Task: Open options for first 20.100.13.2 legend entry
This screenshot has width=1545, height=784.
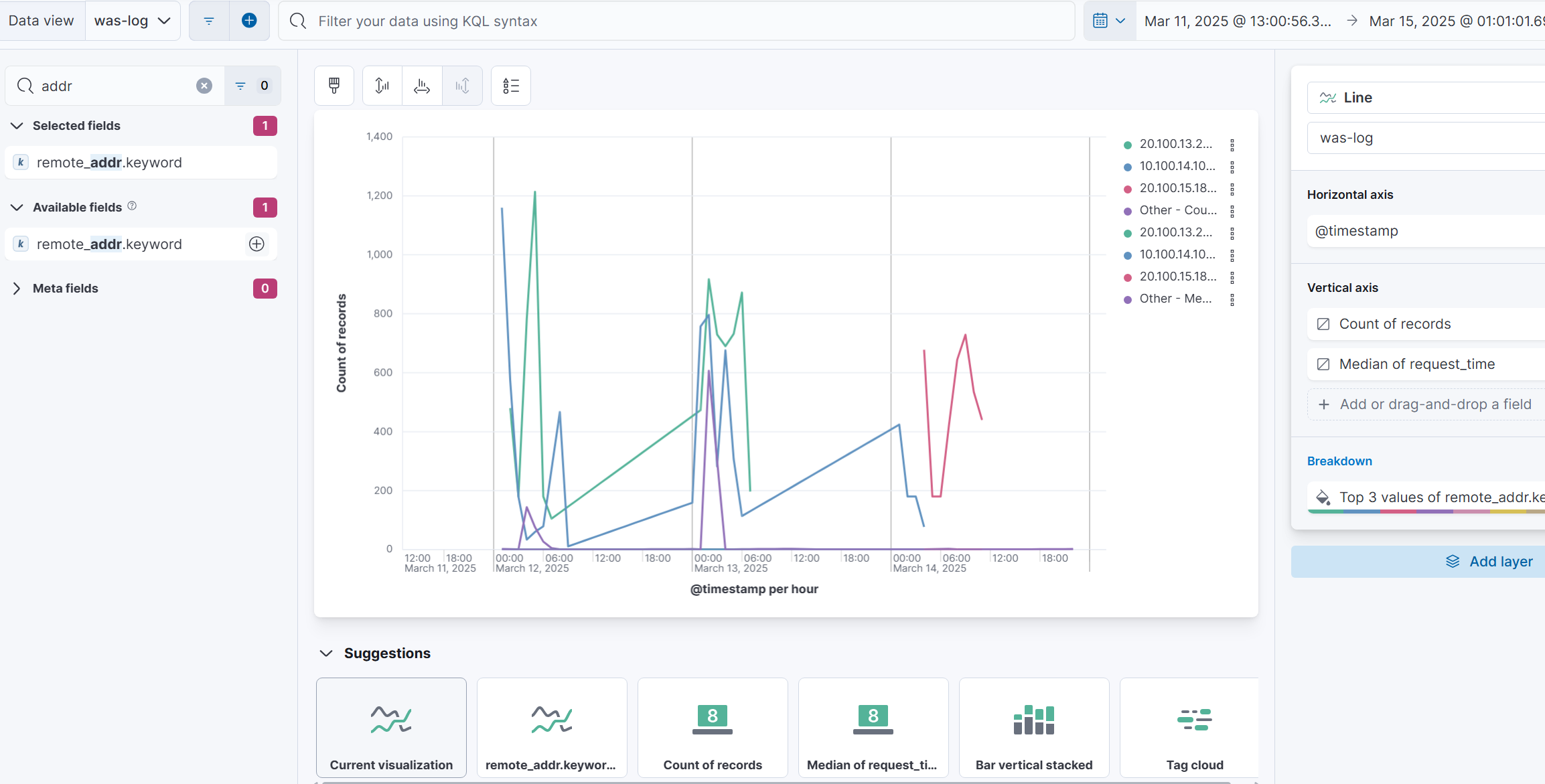Action: (x=1232, y=145)
